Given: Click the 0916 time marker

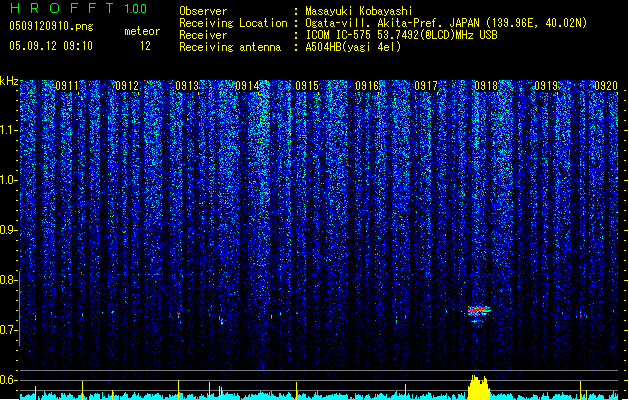Looking at the screenshot, I should click(x=367, y=86).
